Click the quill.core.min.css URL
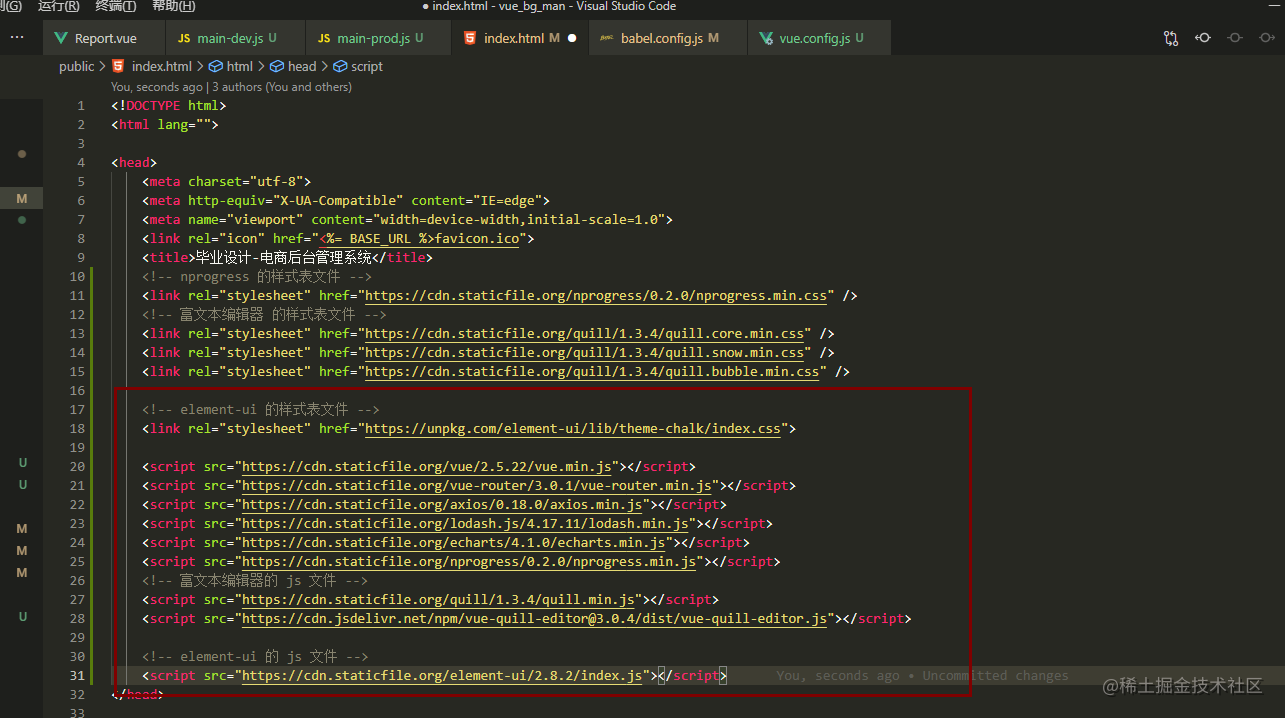Screen dimensions: 1285x718 point(585,334)
